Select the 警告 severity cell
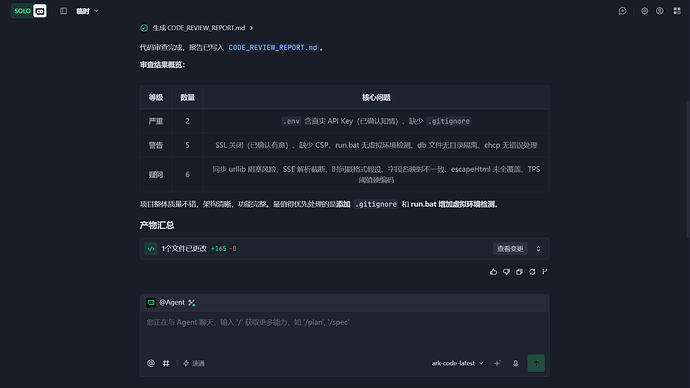Screen dimensions: 690x388 (x=156, y=145)
